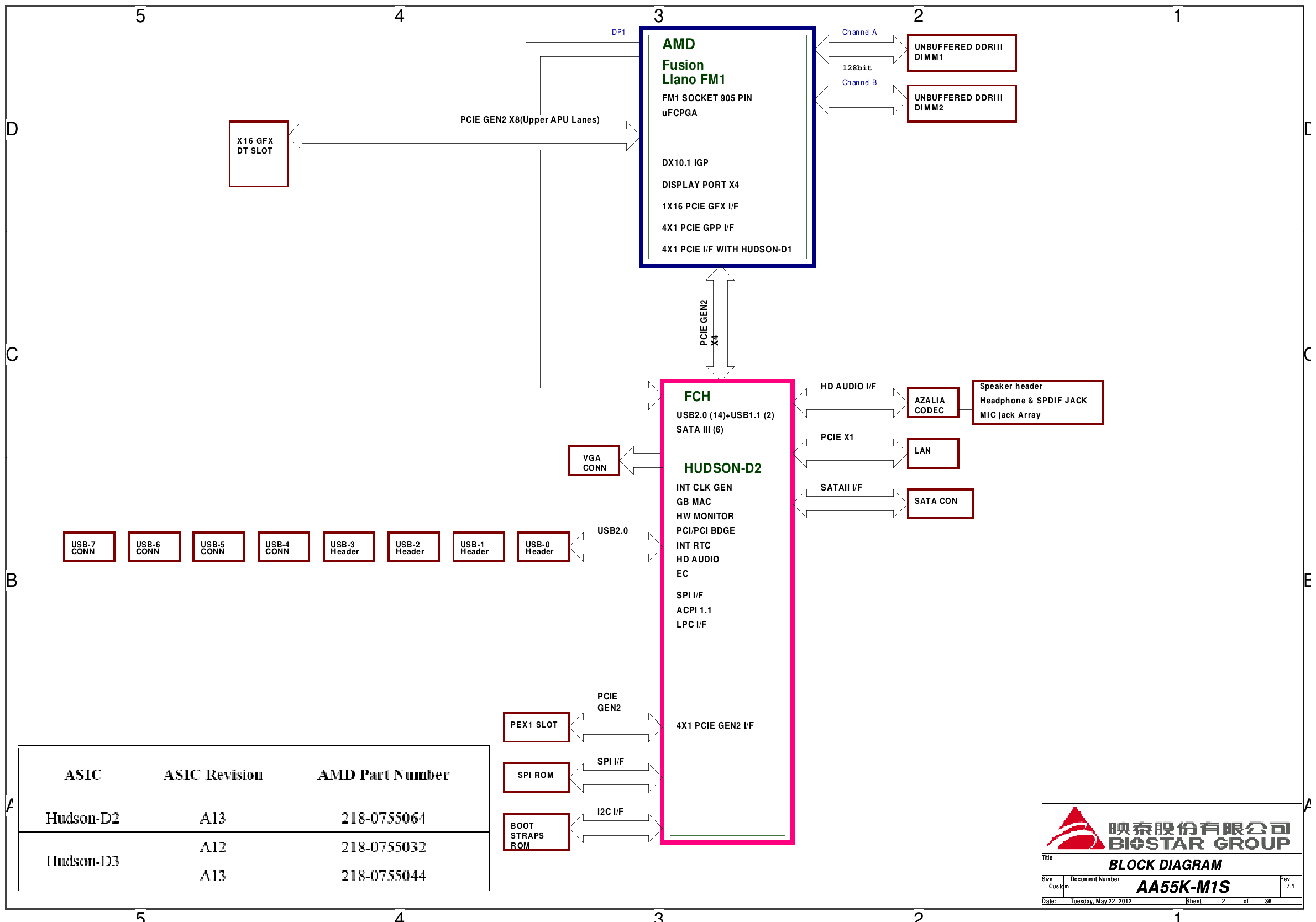Image resolution: width=1316 pixels, height=922 pixels.
Task: Select the USB-6 CONN block
Action: point(154,547)
